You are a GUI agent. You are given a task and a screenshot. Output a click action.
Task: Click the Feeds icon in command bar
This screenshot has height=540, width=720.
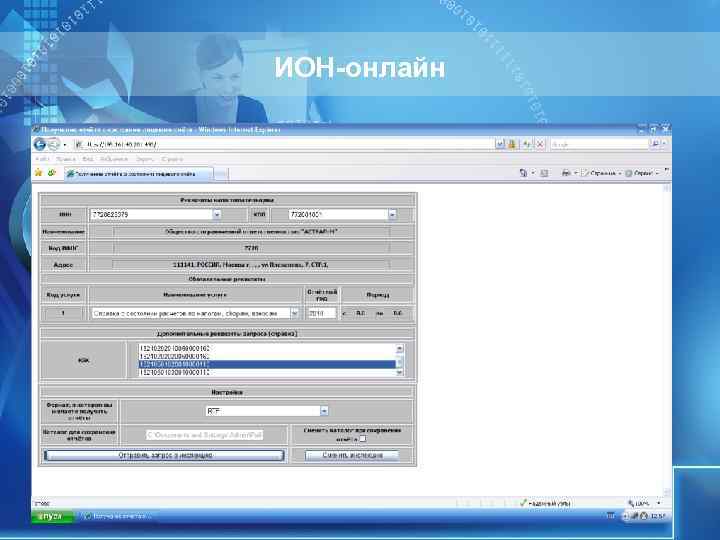coord(544,173)
